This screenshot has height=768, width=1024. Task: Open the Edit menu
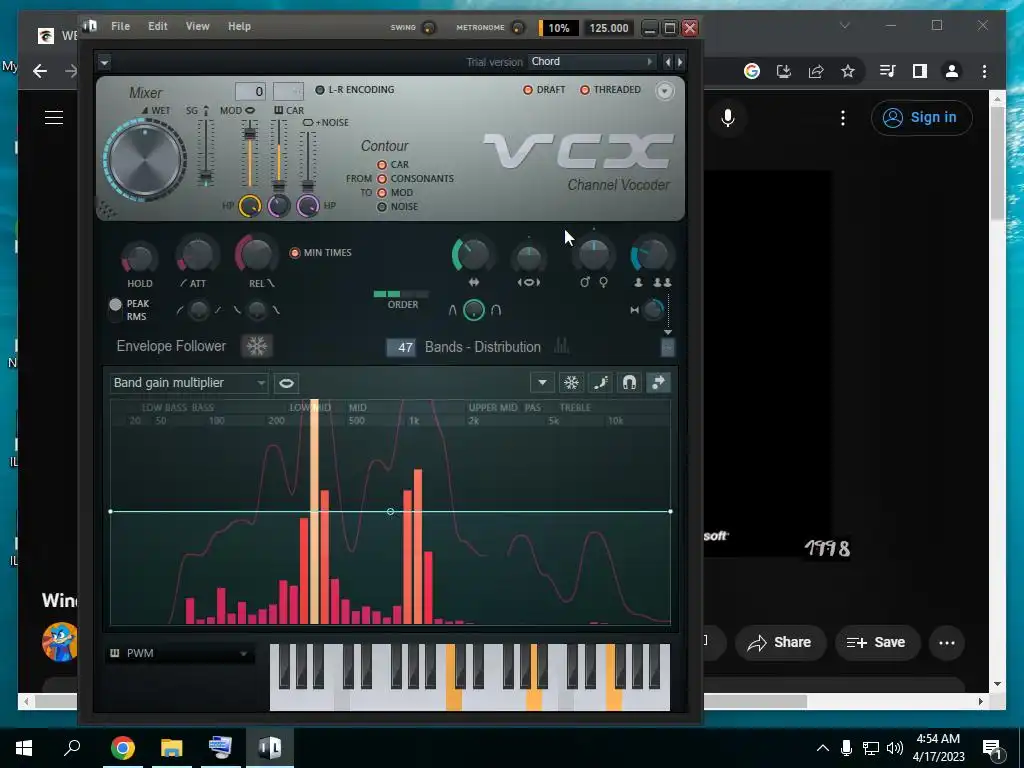tap(157, 26)
